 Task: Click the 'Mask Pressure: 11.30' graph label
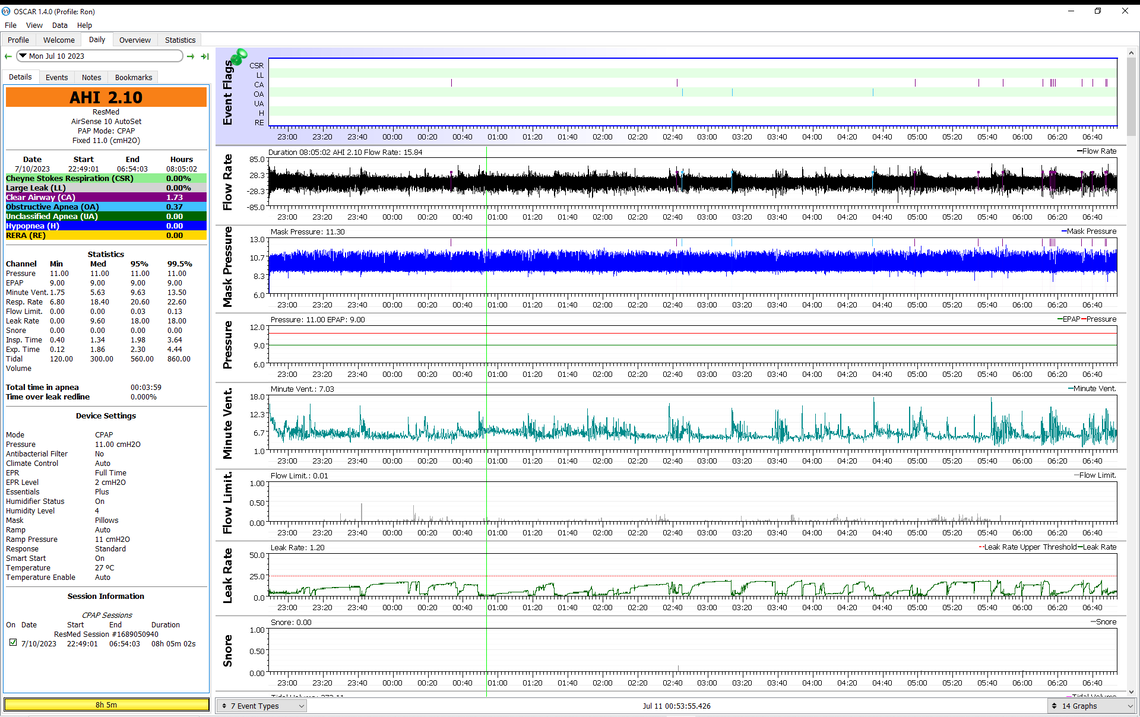[308, 232]
